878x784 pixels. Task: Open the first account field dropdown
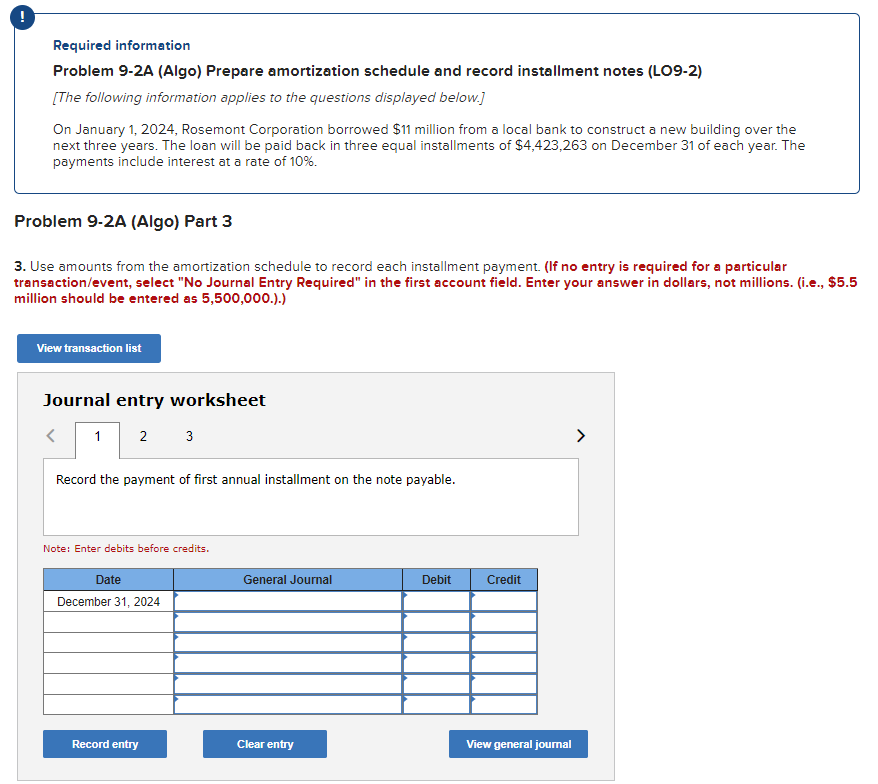pyautogui.click(x=287, y=601)
